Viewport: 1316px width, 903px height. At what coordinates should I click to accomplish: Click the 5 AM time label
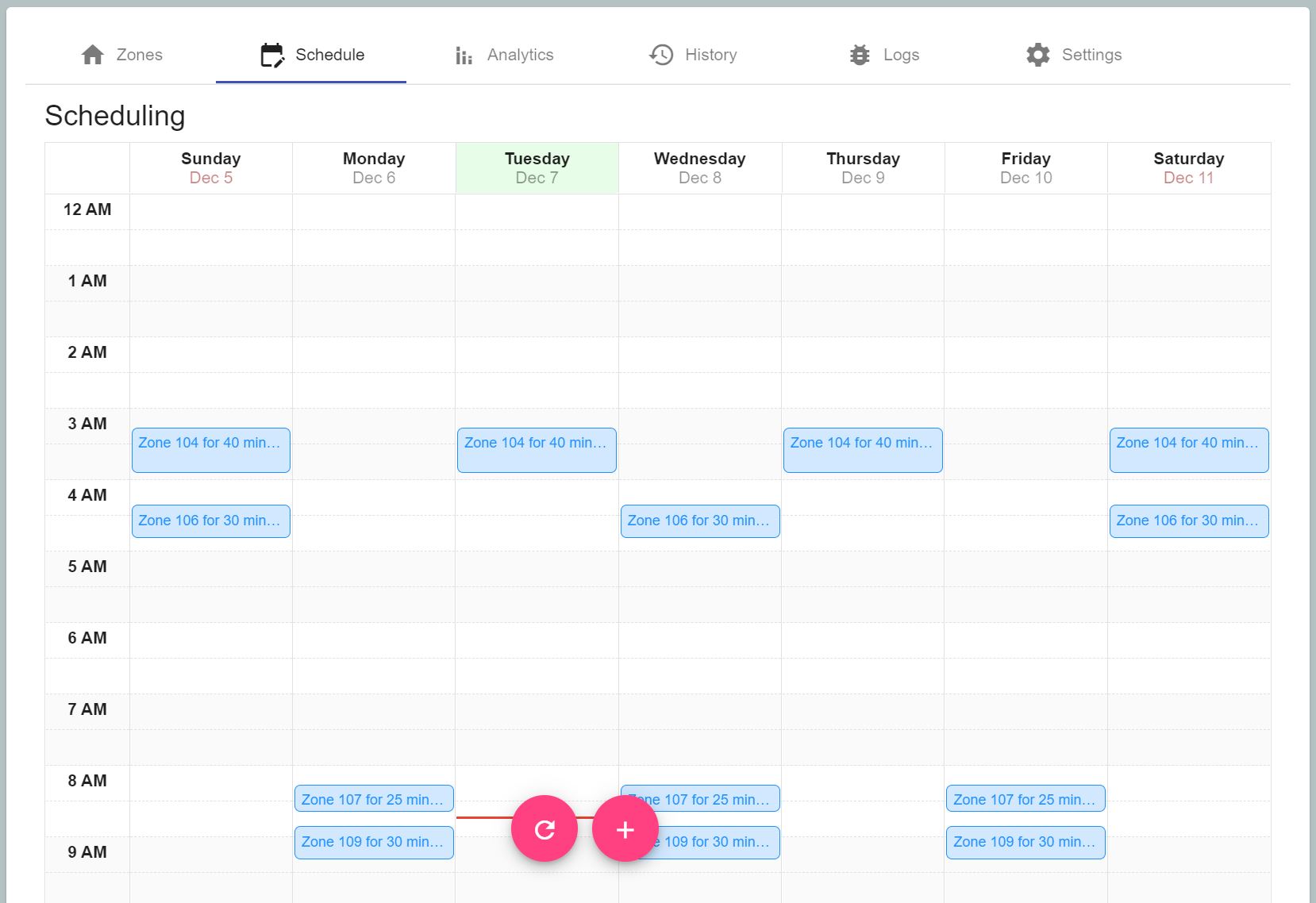pyautogui.click(x=87, y=567)
